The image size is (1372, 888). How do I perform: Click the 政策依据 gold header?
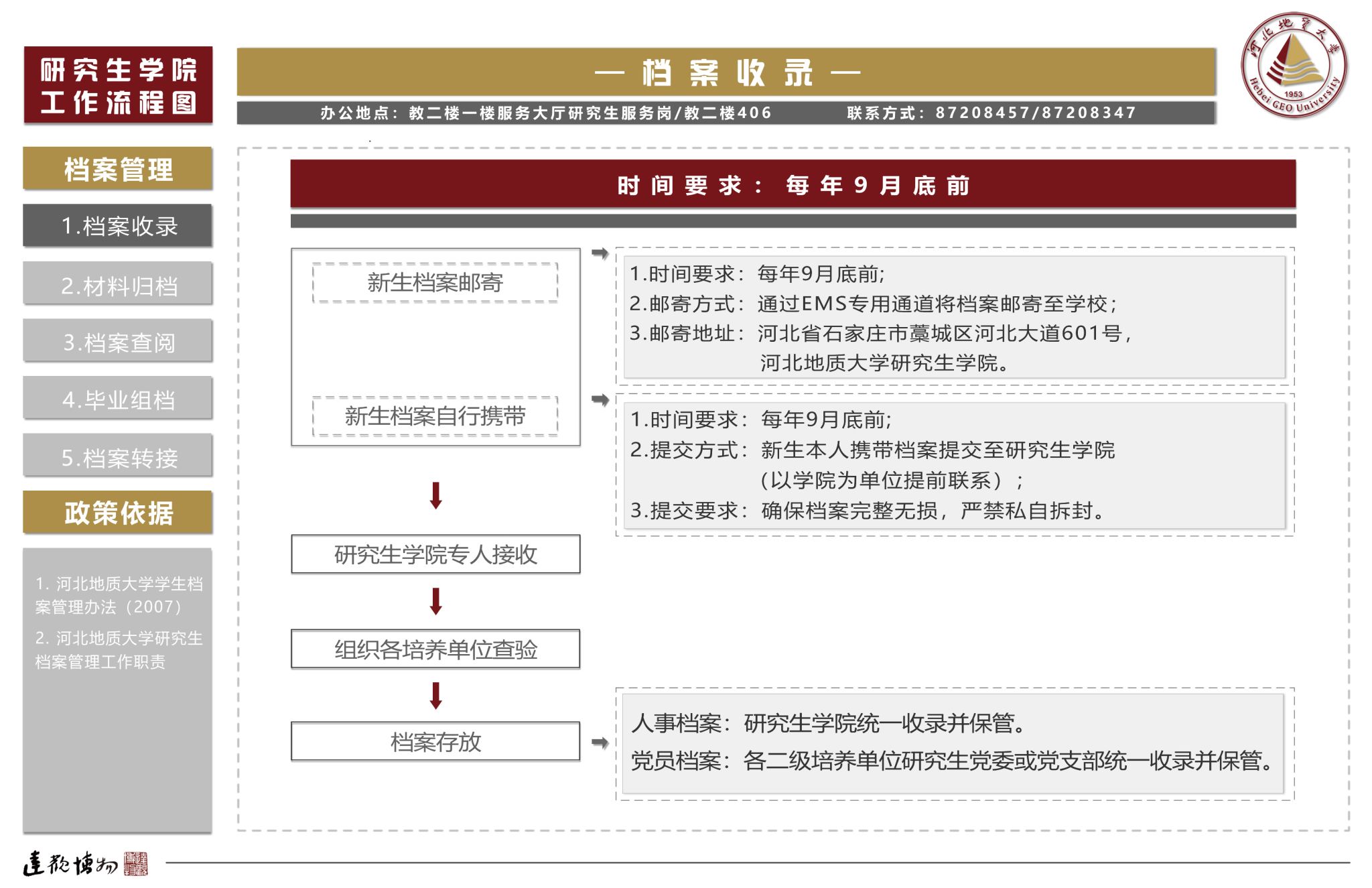click(118, 513)
